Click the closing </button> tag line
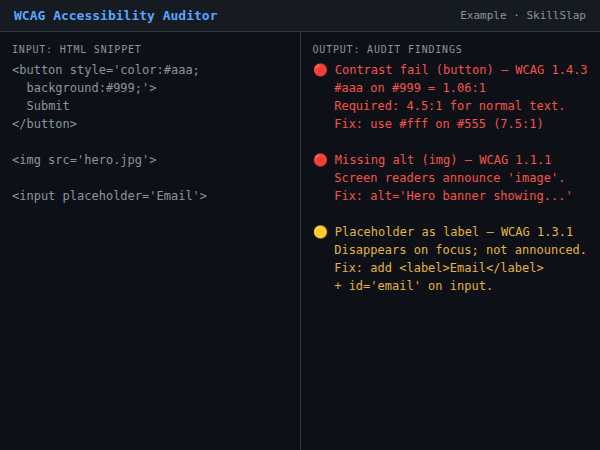Screen dimensions: 600x450 [44, 124]
